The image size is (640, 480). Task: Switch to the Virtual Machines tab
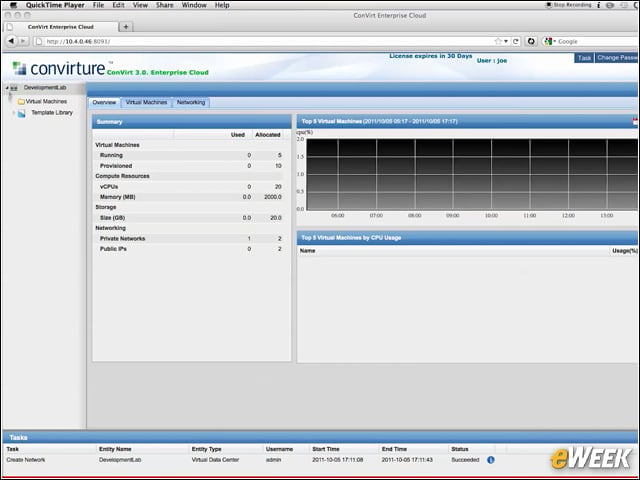click(x=146, y=102)
